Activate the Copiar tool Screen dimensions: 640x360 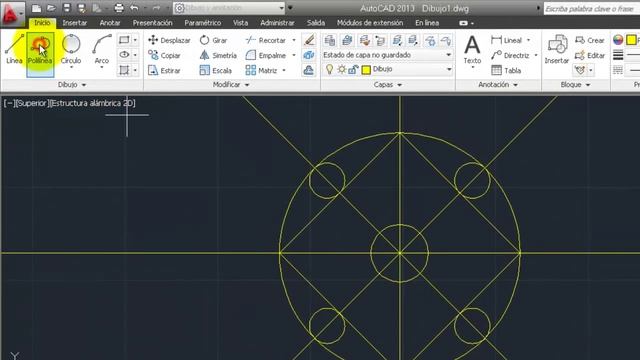(x=164, y=55)
